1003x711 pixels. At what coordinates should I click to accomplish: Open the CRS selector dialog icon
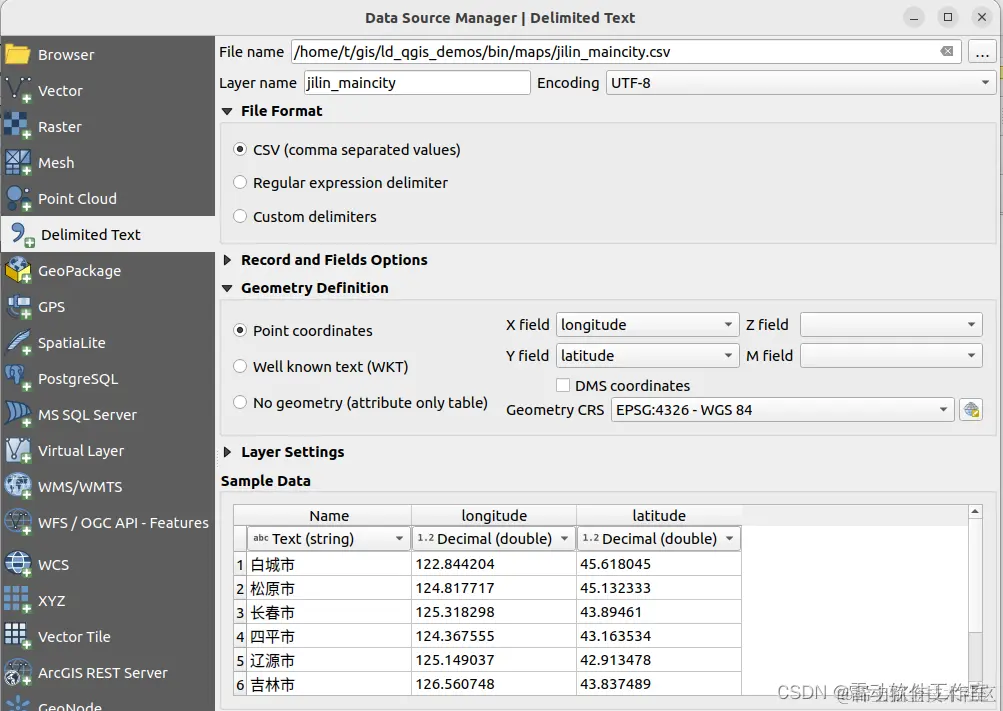pos(971,409)
